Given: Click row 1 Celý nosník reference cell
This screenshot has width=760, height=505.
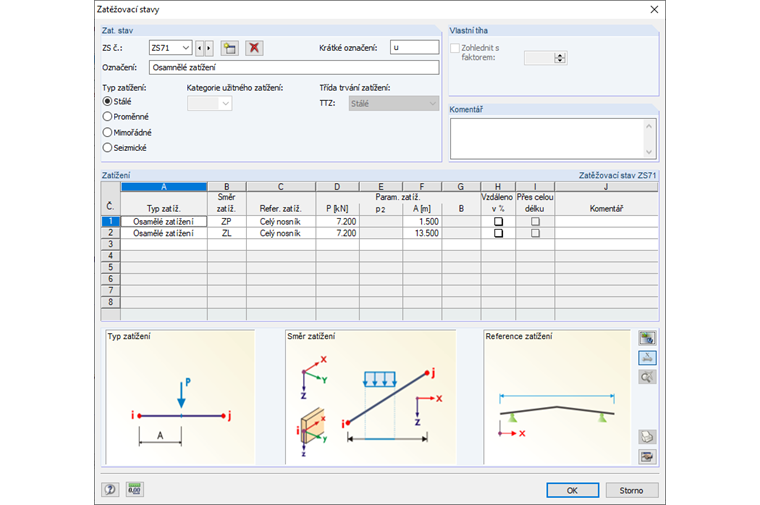Looking at the screenshot, I should click(281, 221).
